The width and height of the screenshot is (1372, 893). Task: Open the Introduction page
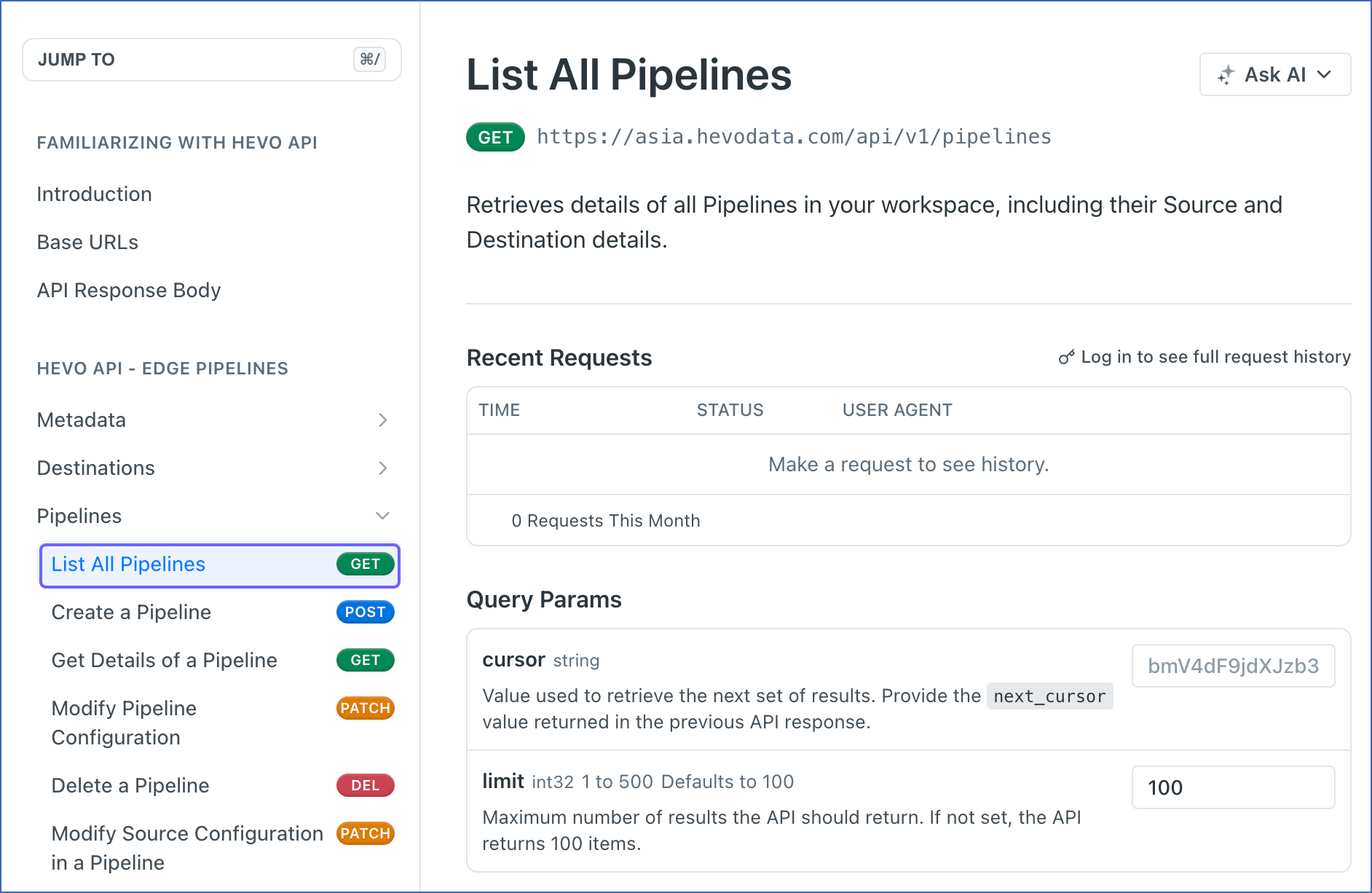(x=95, y=194)
